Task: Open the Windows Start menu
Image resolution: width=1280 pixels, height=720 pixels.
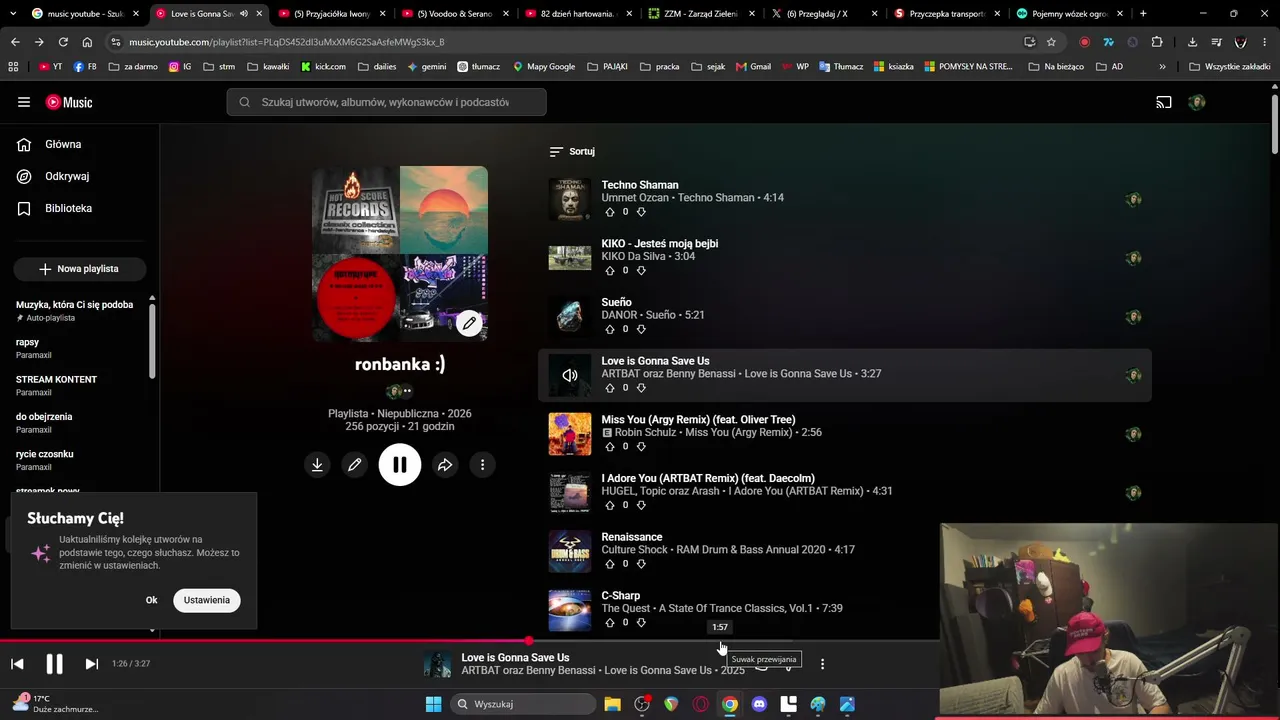Action: (433, 704)
